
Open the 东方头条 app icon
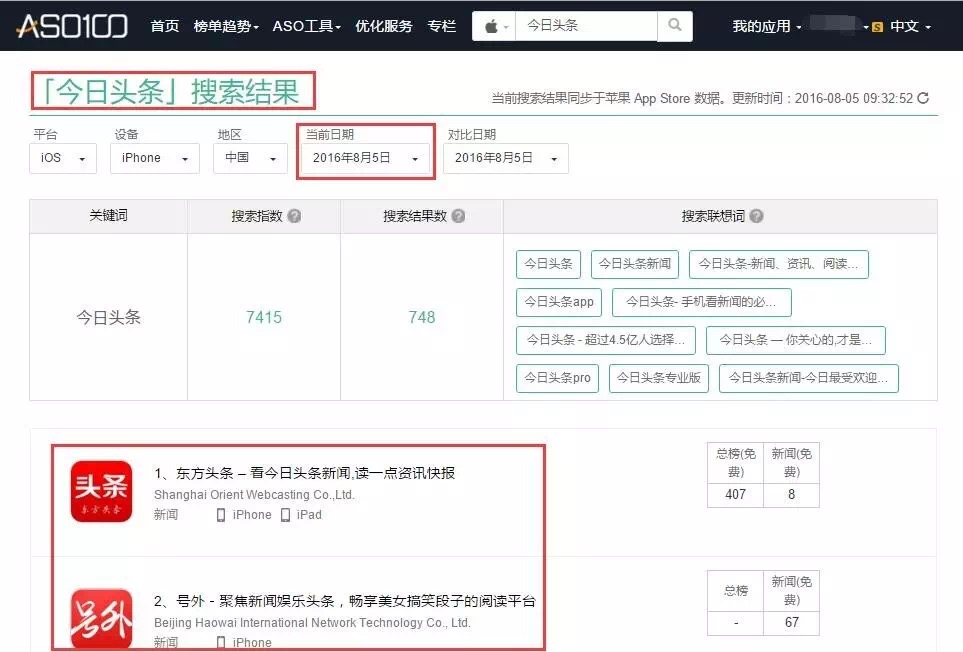[x=101, y=492]
